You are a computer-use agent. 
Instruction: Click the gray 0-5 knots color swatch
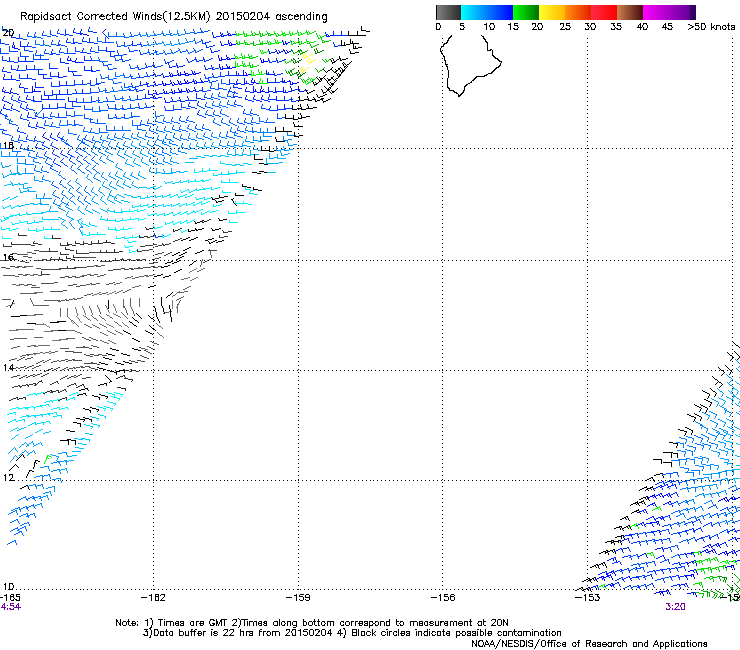[x=448, y=12]
